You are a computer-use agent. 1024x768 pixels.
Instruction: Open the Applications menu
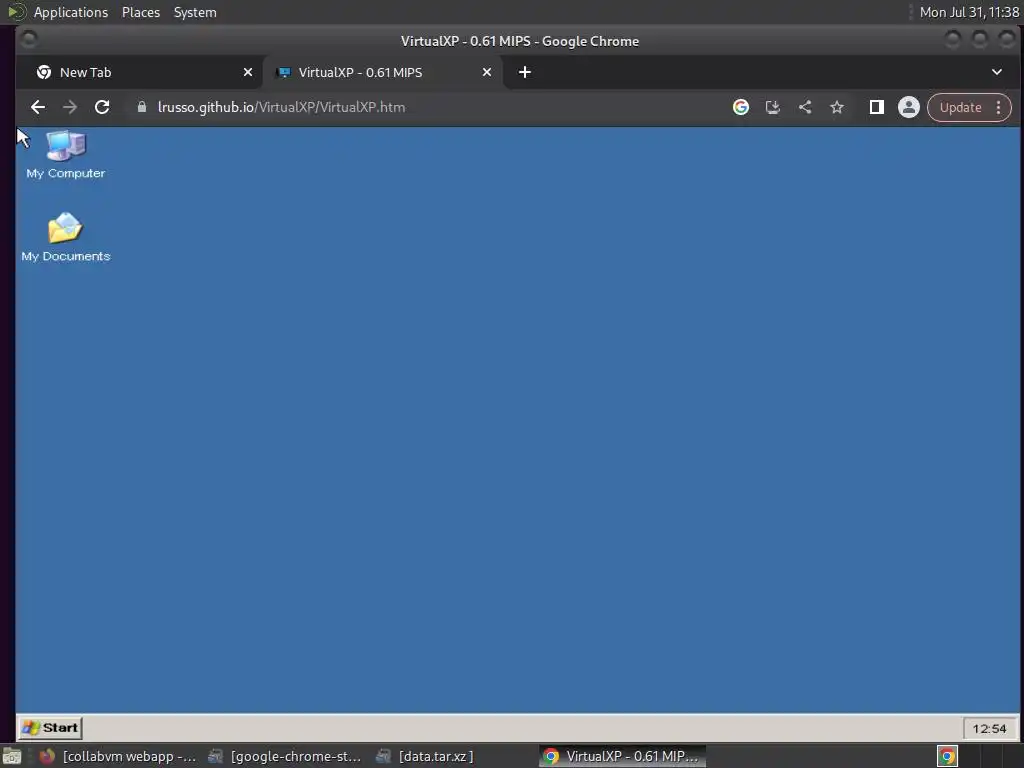71,12
